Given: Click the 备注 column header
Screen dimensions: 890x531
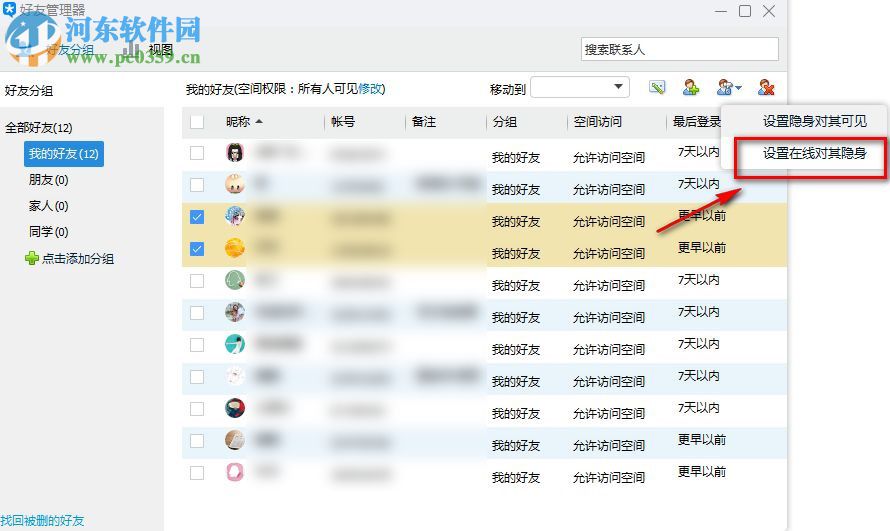Looking at the screenshot, I should 423,121.
